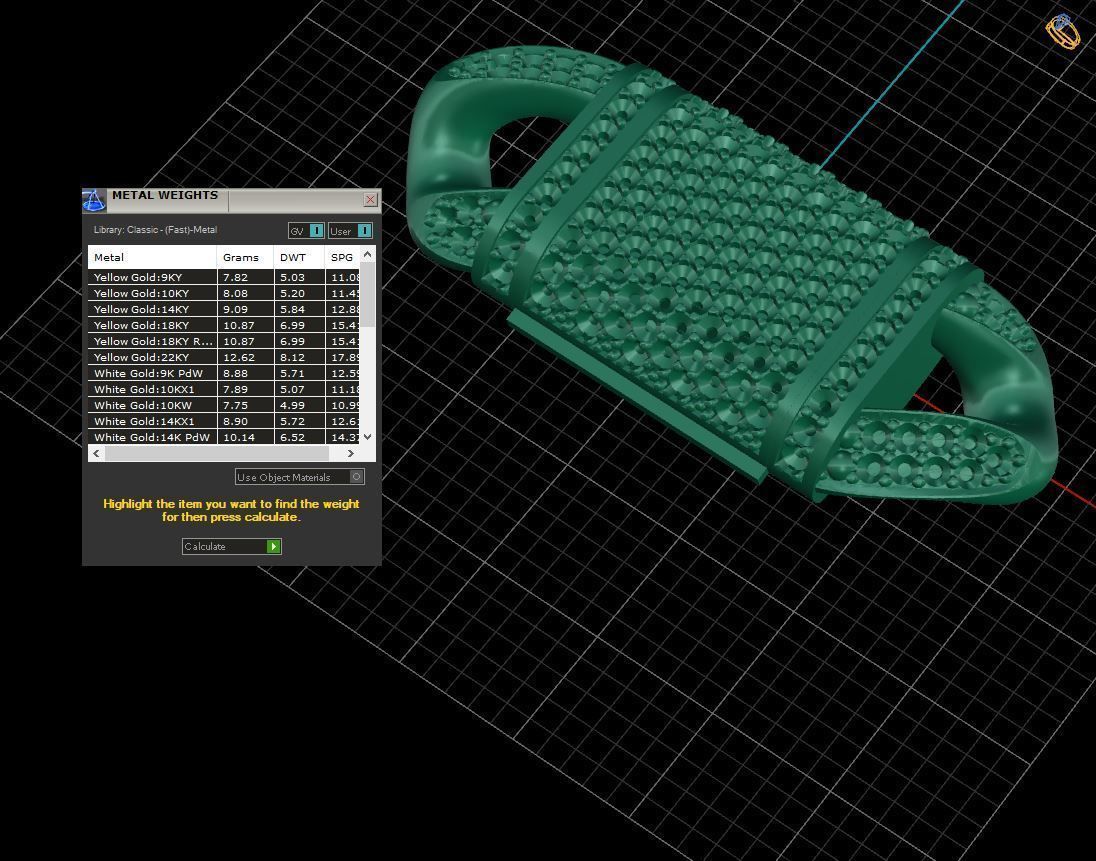Image resolution: width=1096 pixels, height=861 pixels.
Task: Click the 4.99 DWT value
Action: coord(292,406)
